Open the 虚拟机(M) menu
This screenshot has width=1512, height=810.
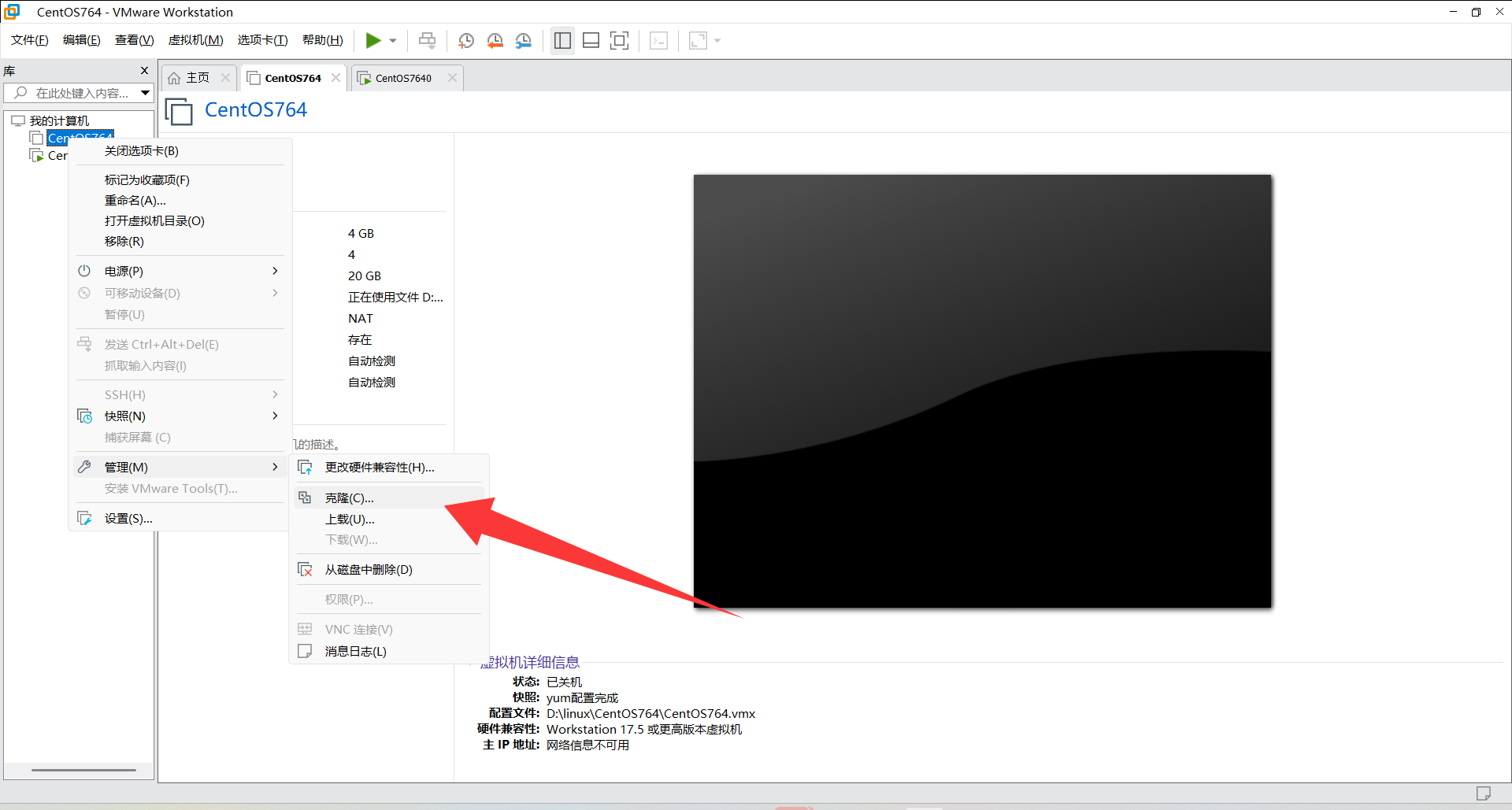point(196,40)
